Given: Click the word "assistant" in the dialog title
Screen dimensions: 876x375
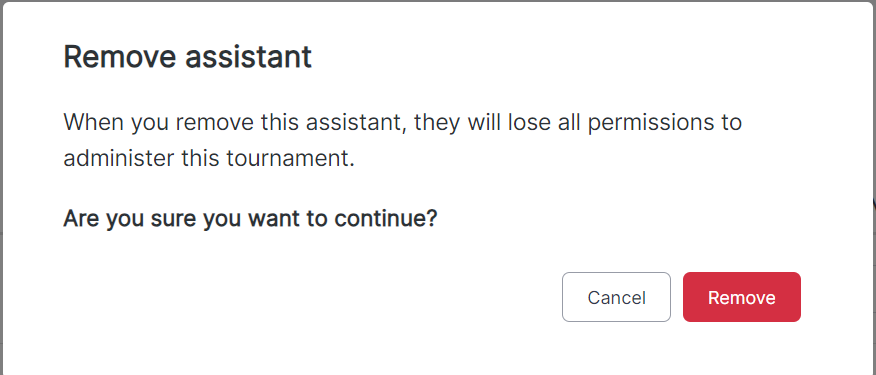Looking at the screenshot, I should pyautogui.click(x=248, y=56).
